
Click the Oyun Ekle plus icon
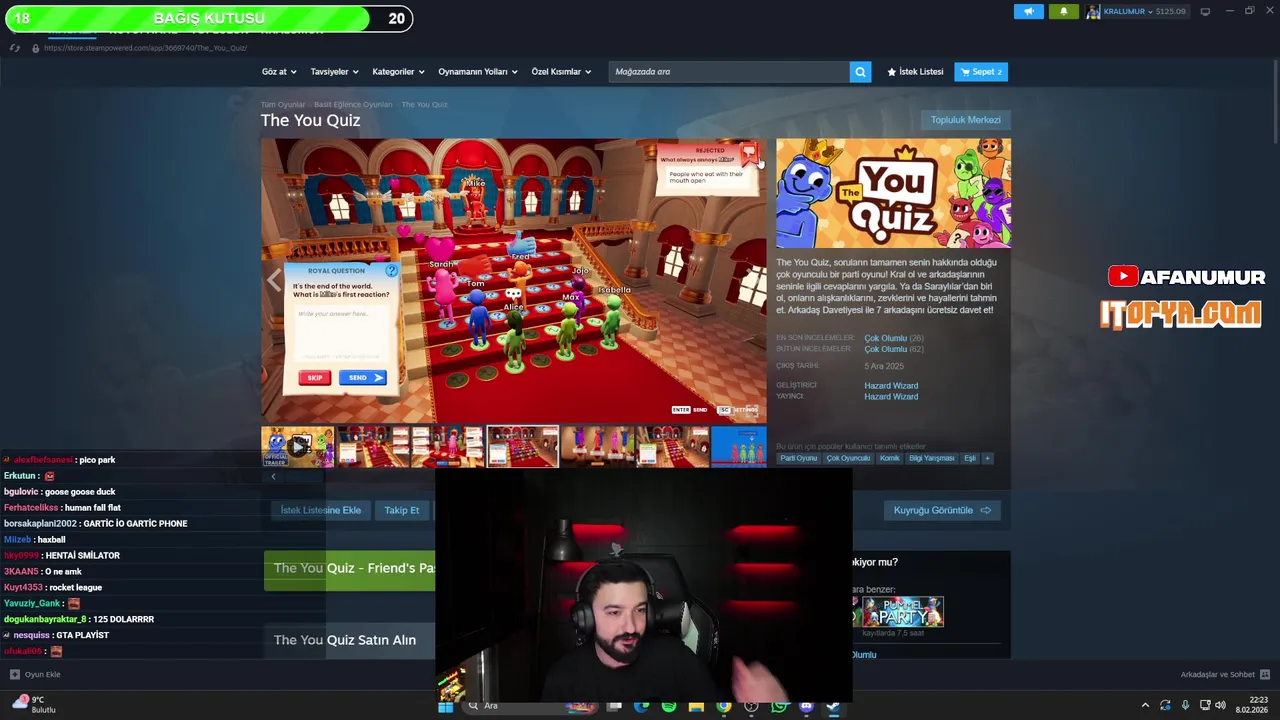click(14, 674)
